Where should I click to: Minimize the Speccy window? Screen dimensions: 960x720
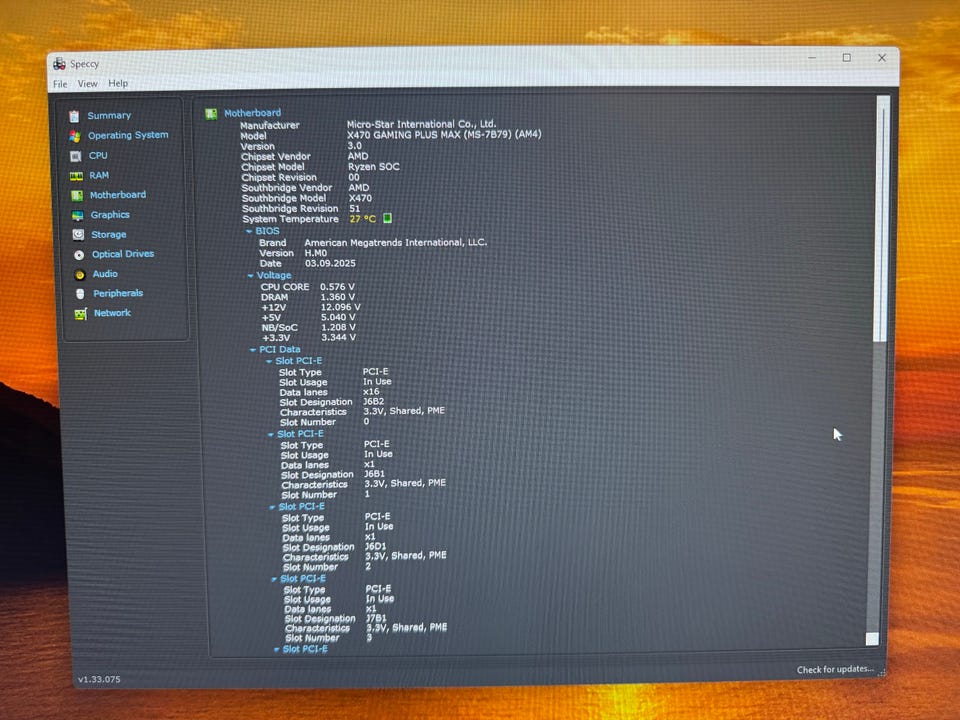point(812,58)
